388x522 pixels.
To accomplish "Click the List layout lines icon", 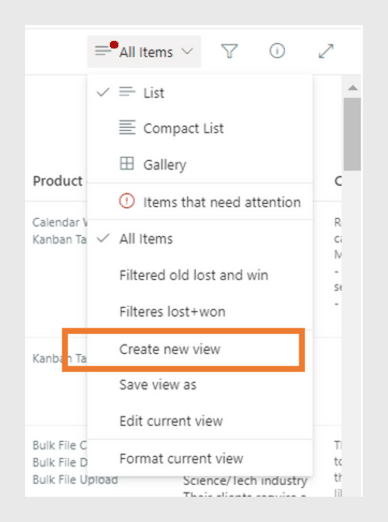I will pos(127,92).
